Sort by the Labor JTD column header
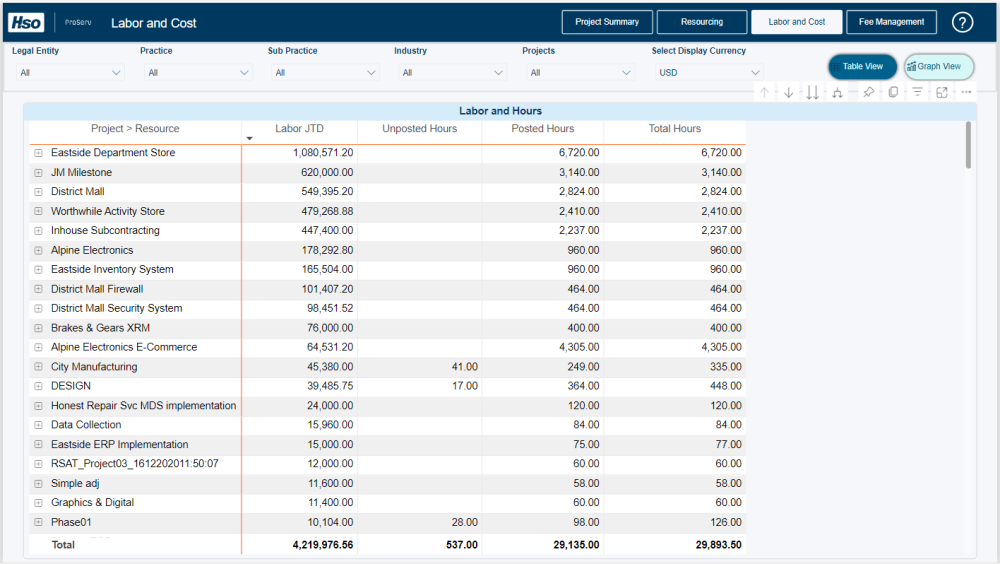The height and width of the screenshot is (564, 1000). 299,129
